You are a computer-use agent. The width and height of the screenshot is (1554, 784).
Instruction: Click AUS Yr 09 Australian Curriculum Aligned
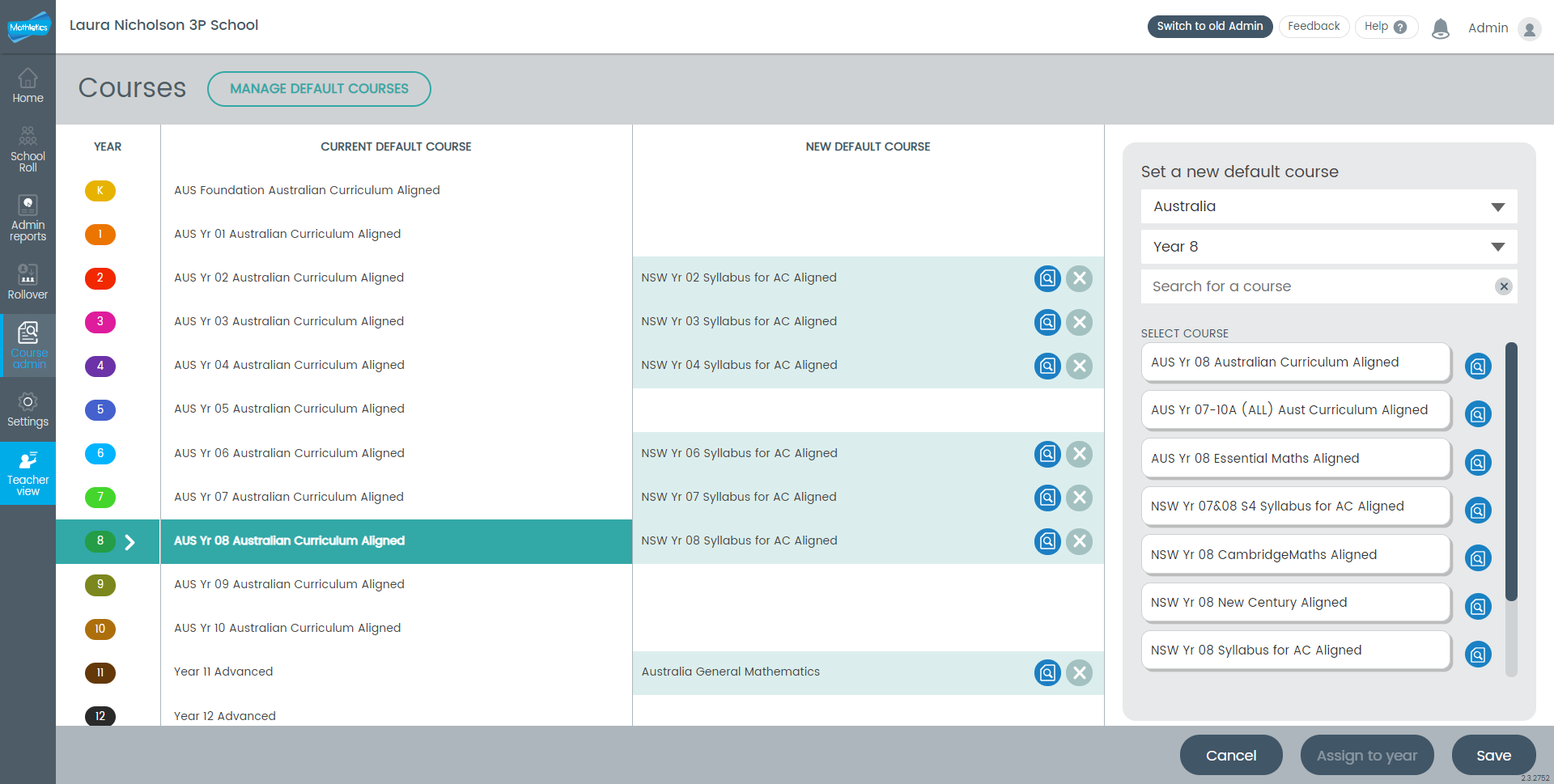[289, 584]
